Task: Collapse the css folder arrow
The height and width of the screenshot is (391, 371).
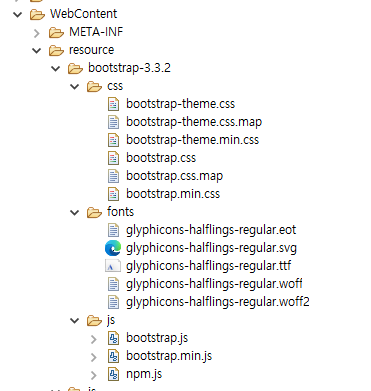Action: (x=74, y=86)
